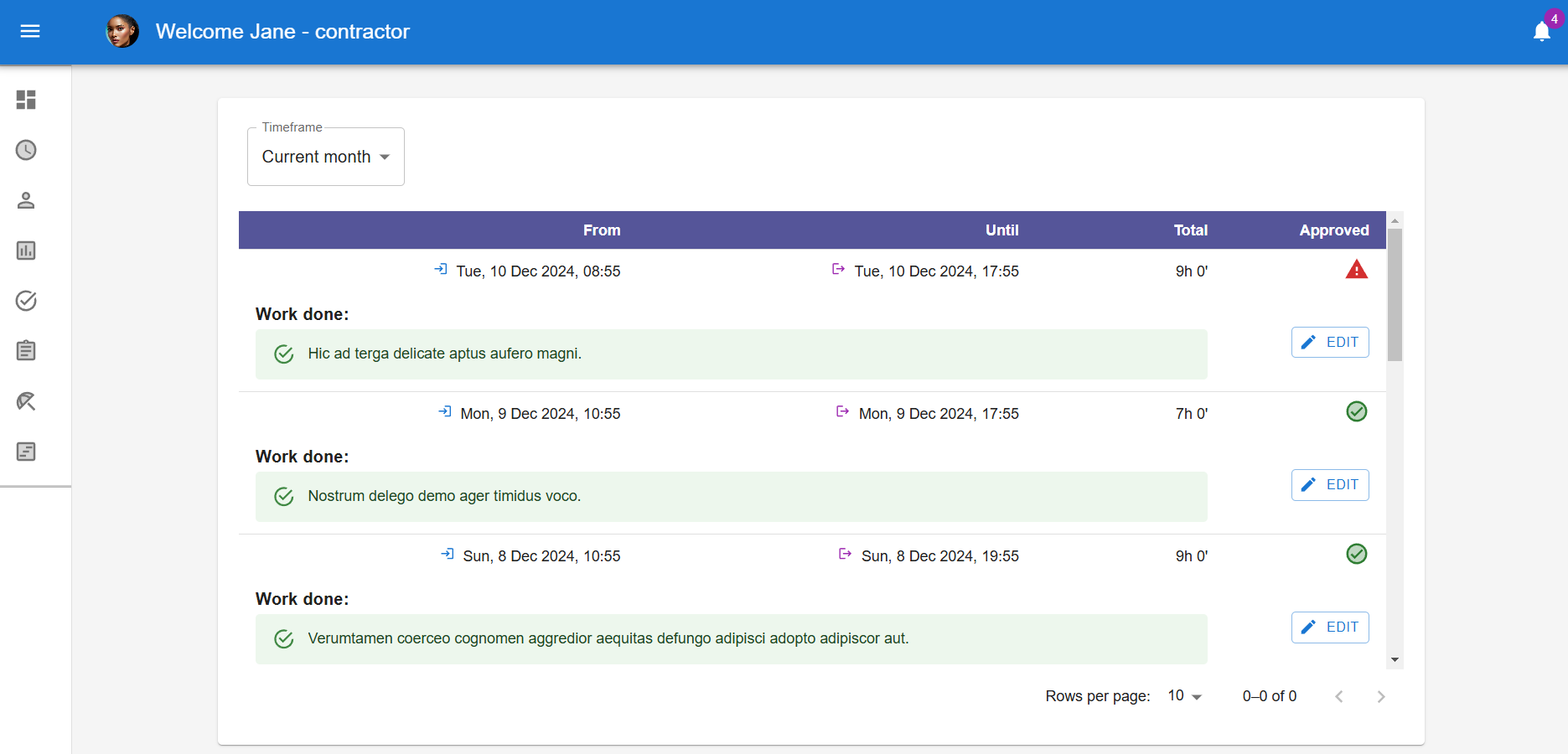The image size is (1568, 754).
Task: Go to the previous page arrow
Action: (1339, 696)
